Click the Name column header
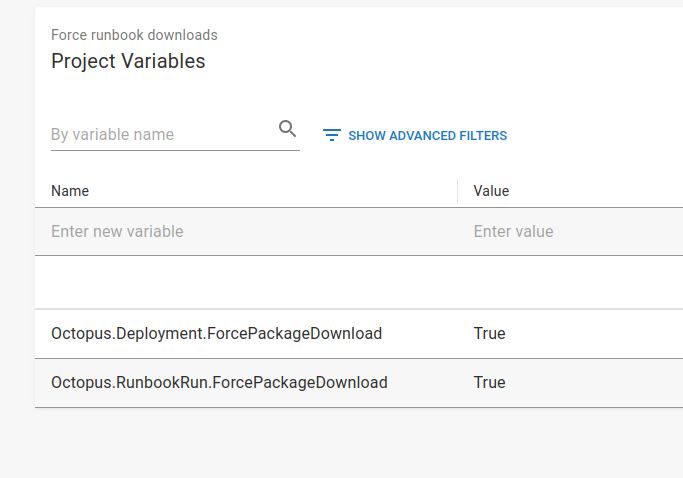This screenshot has width=683, height=478. [70, 191]
